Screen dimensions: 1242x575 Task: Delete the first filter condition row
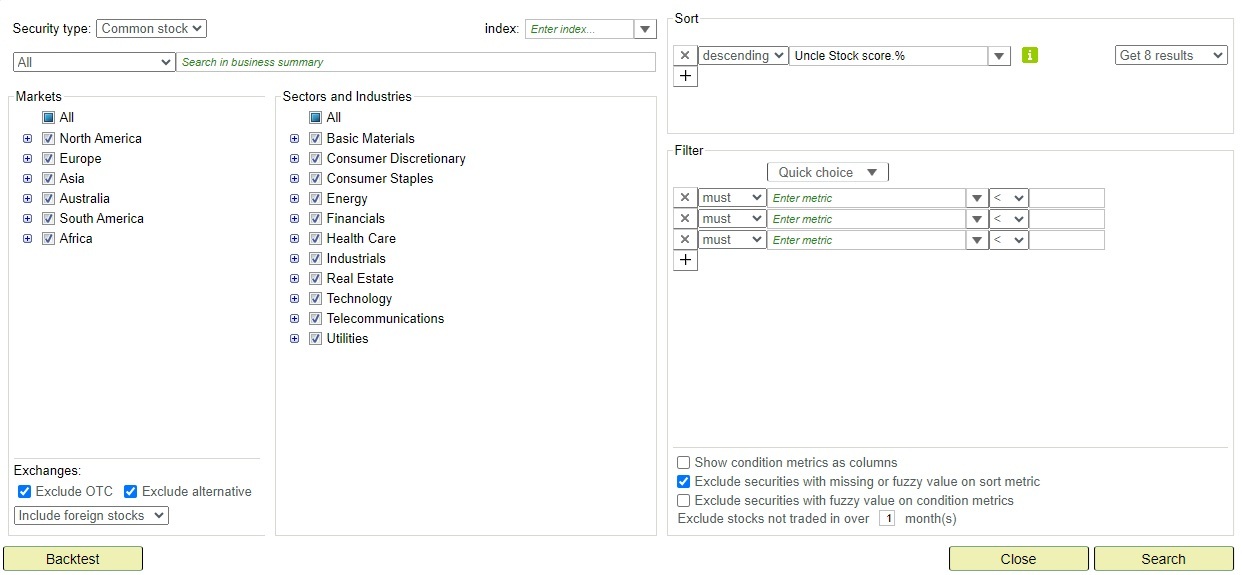pyautogui.click(x=685, y=198)
